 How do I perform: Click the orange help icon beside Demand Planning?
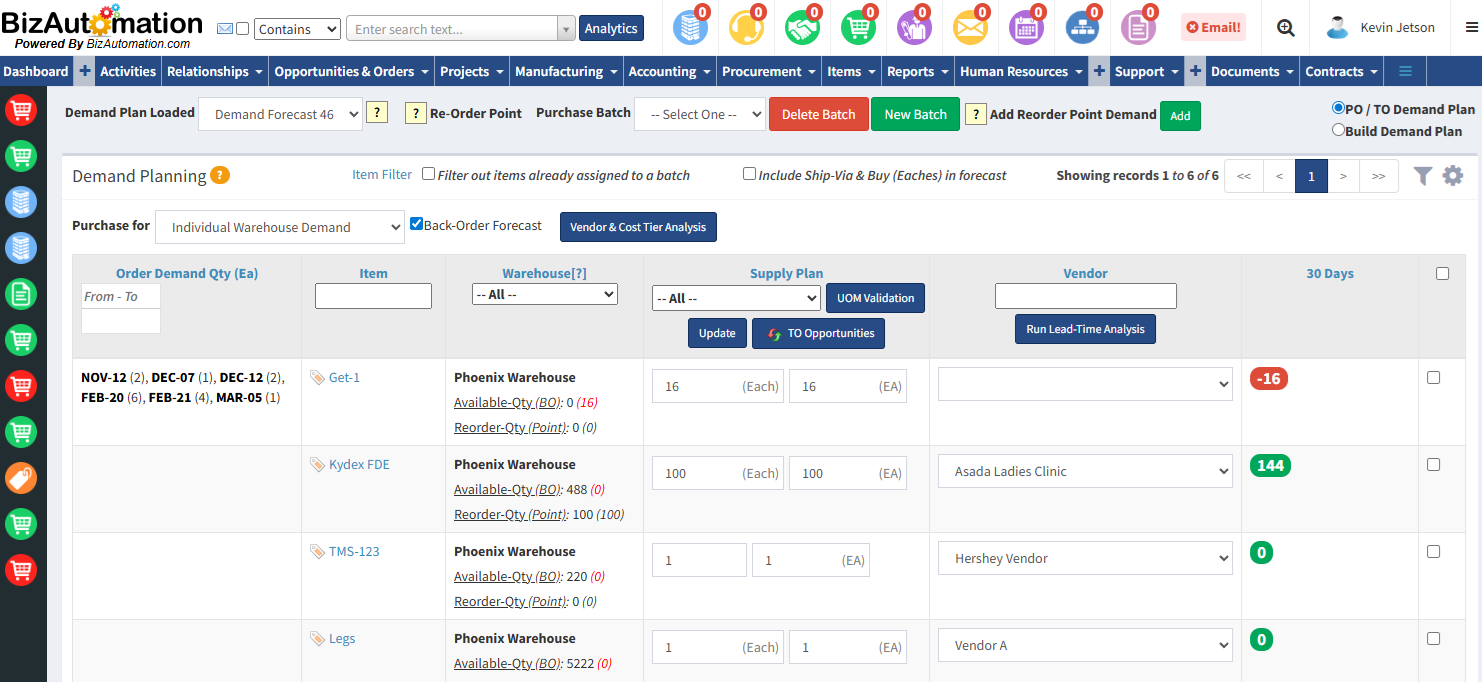tap(220, 175)
